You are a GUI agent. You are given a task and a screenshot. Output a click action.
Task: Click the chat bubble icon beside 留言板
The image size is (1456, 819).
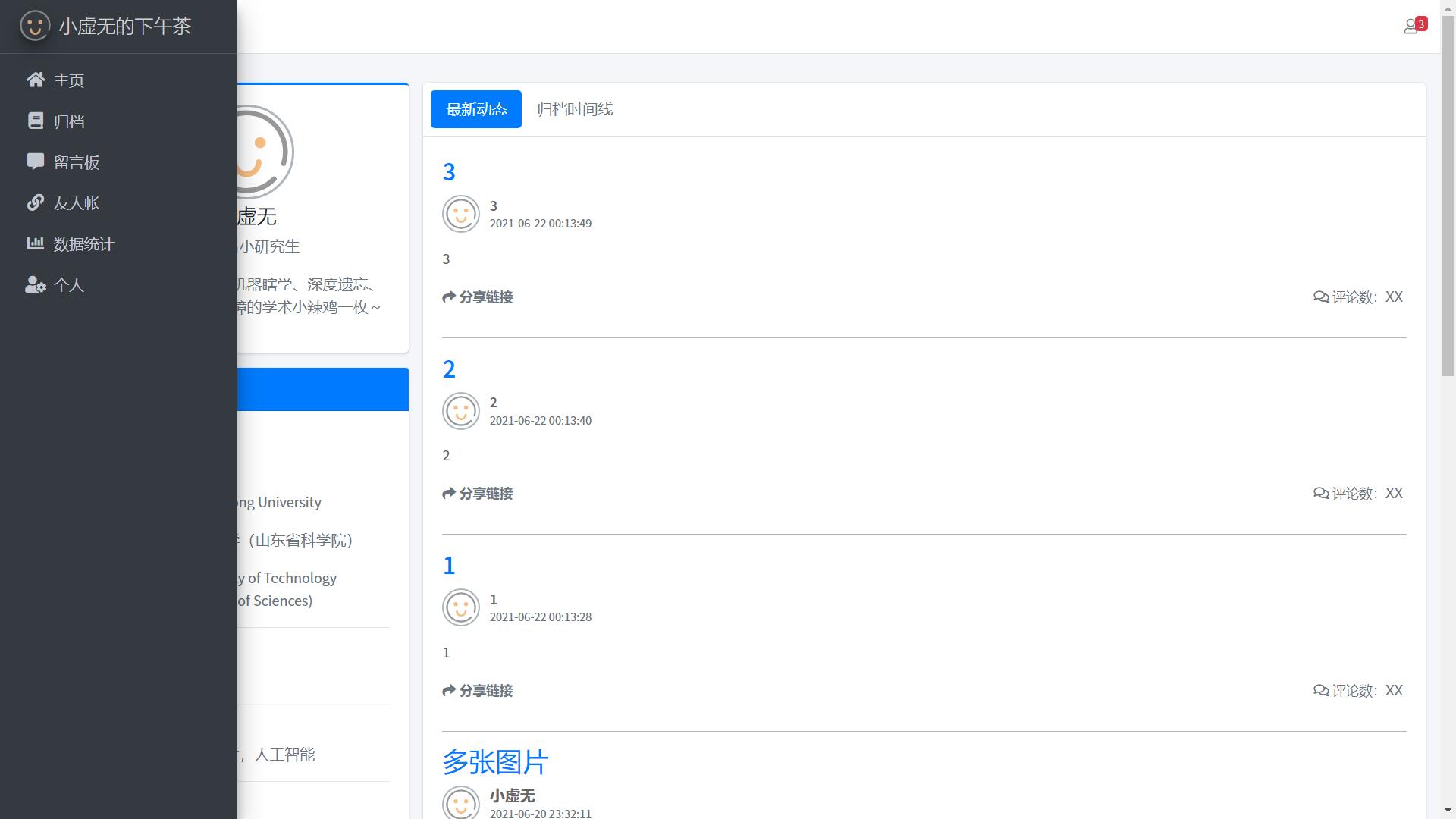35,162
